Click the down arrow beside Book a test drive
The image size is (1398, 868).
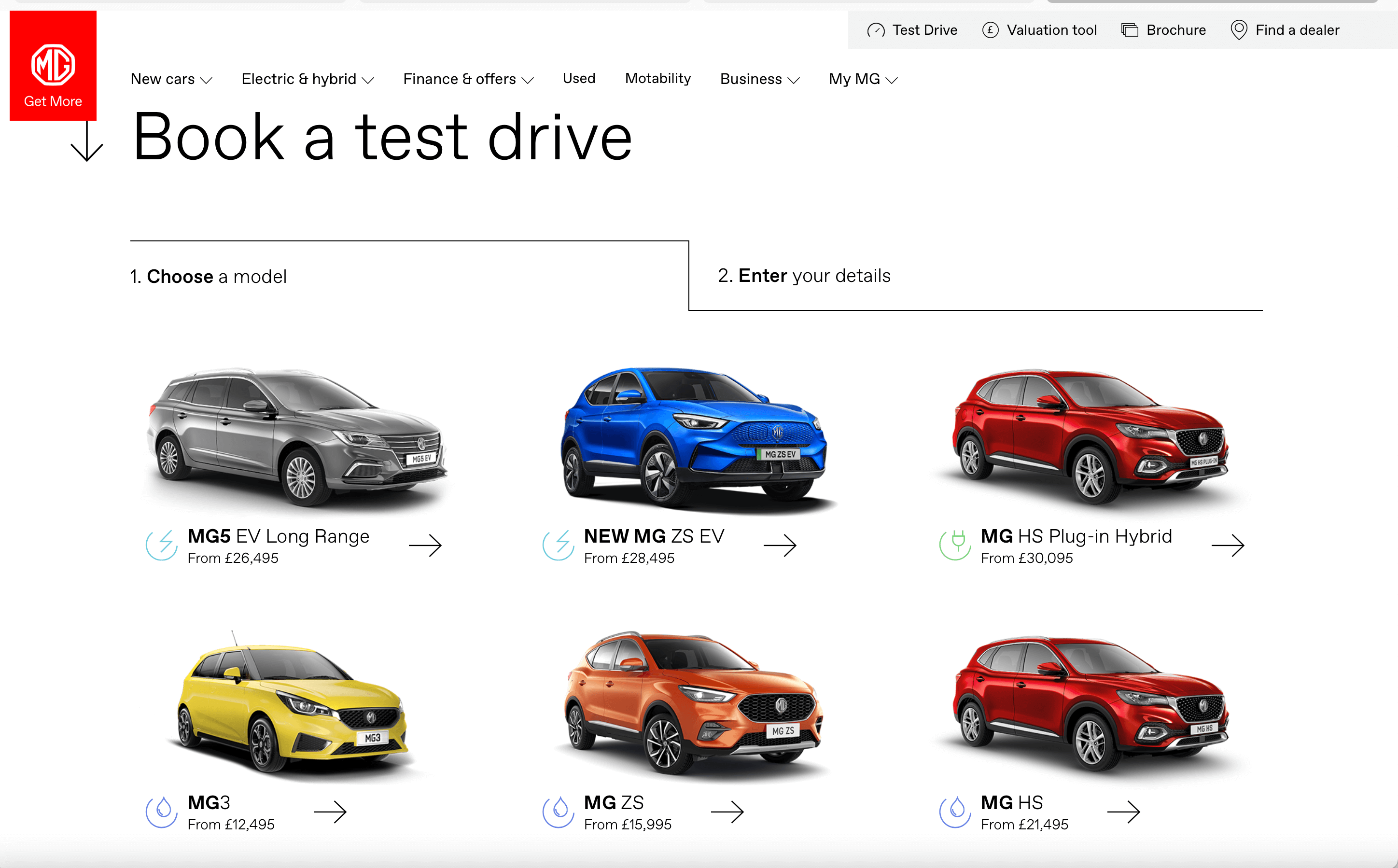click(x=87, y=141)
